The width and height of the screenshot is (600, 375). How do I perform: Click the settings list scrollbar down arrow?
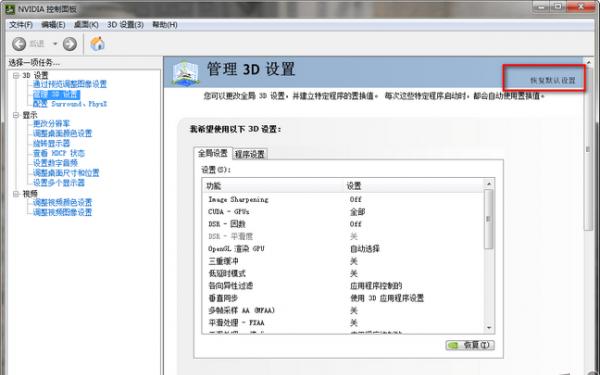click(x=489, y=328)
